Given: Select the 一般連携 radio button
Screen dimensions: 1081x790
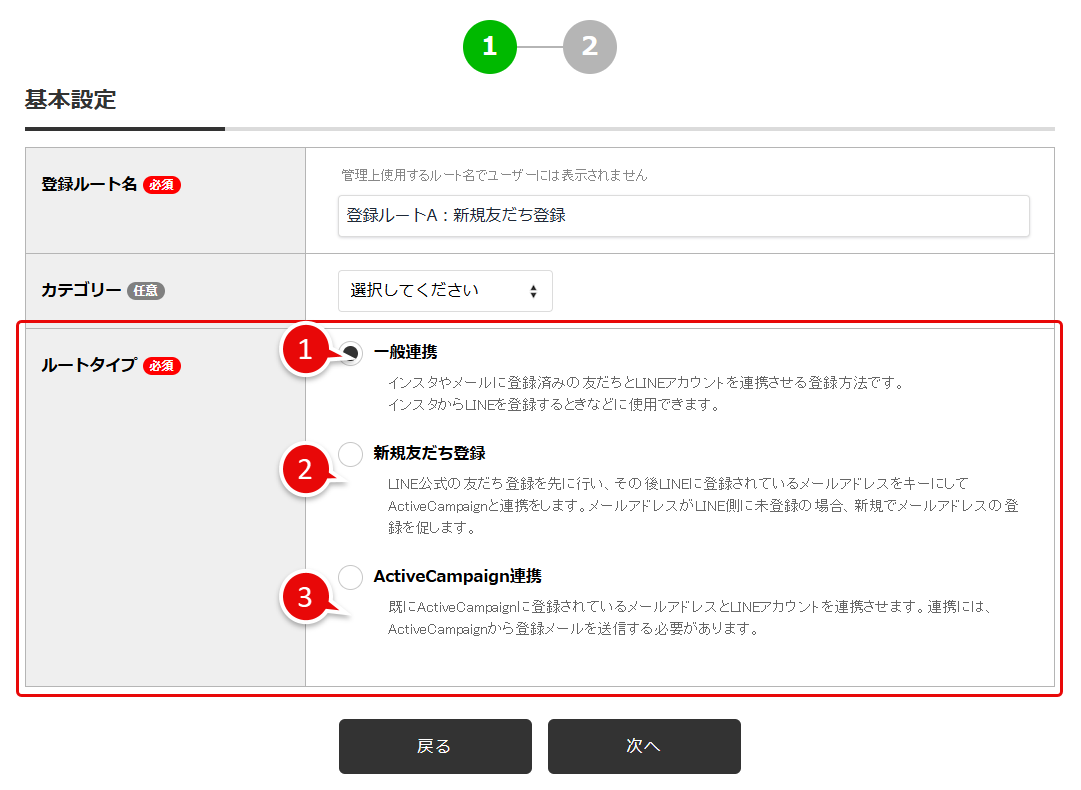Looking at the screenshot, I should (x=351, y=352).
